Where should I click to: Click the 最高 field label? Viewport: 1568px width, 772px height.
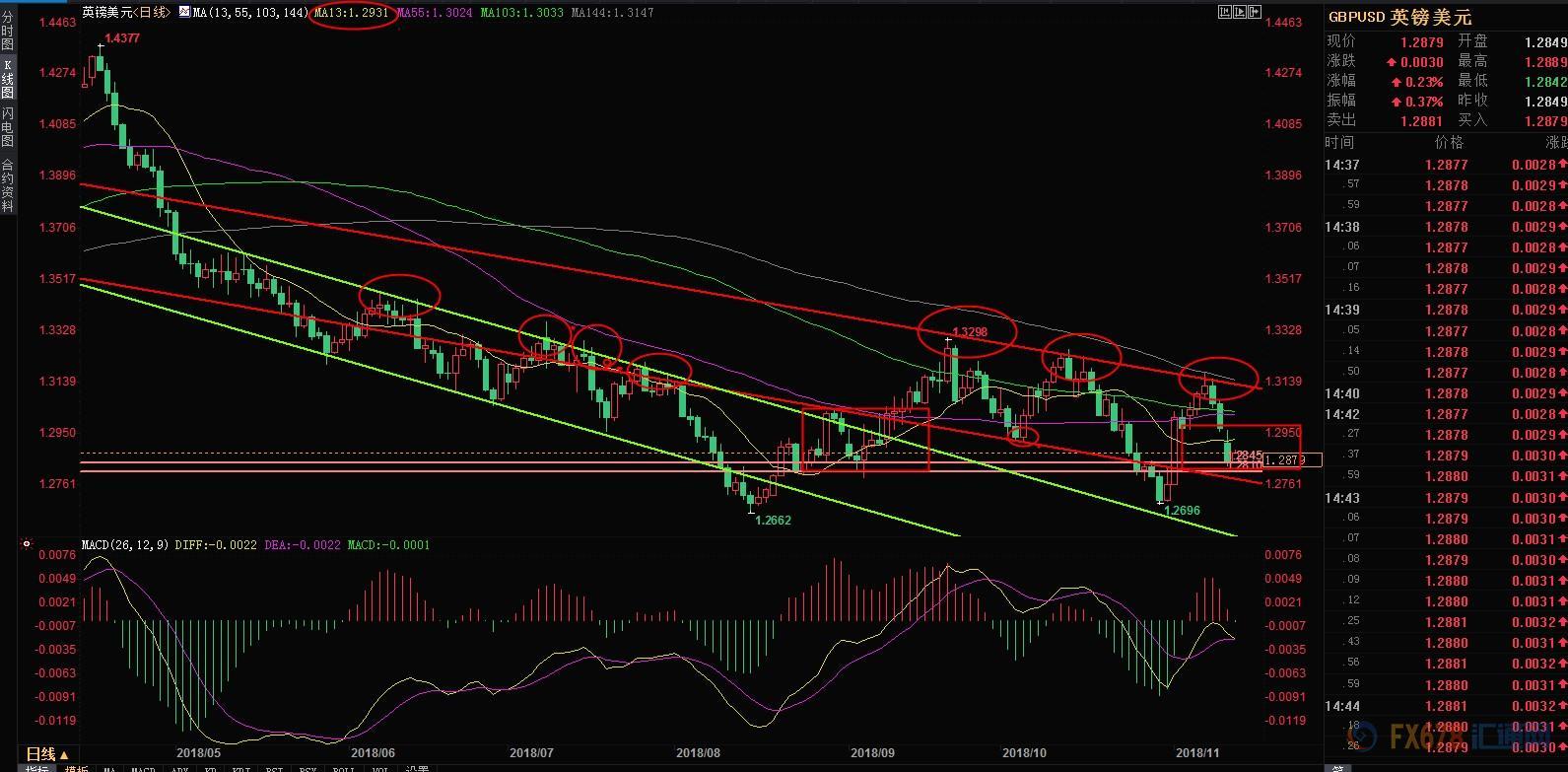[x=1473, y=61]
